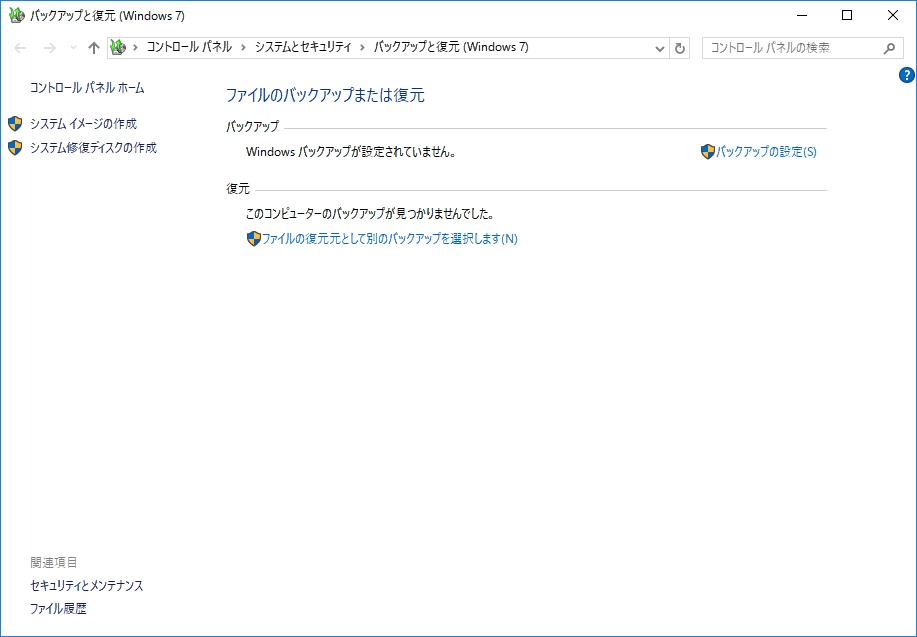Click the back navigation arrow

[x=18, y=47]
